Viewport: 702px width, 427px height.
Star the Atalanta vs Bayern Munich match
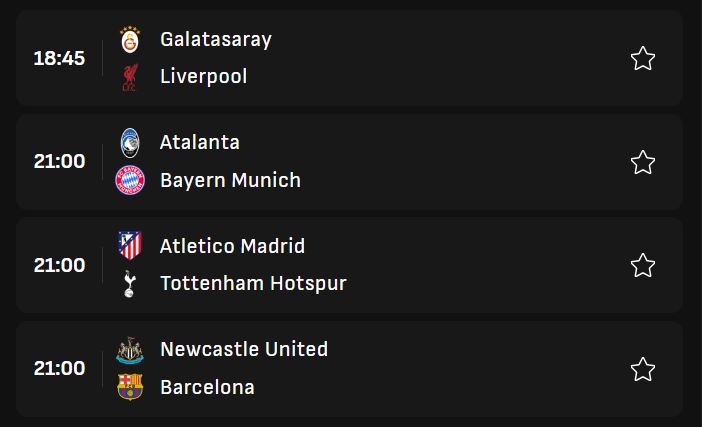[x=643, y=162]
